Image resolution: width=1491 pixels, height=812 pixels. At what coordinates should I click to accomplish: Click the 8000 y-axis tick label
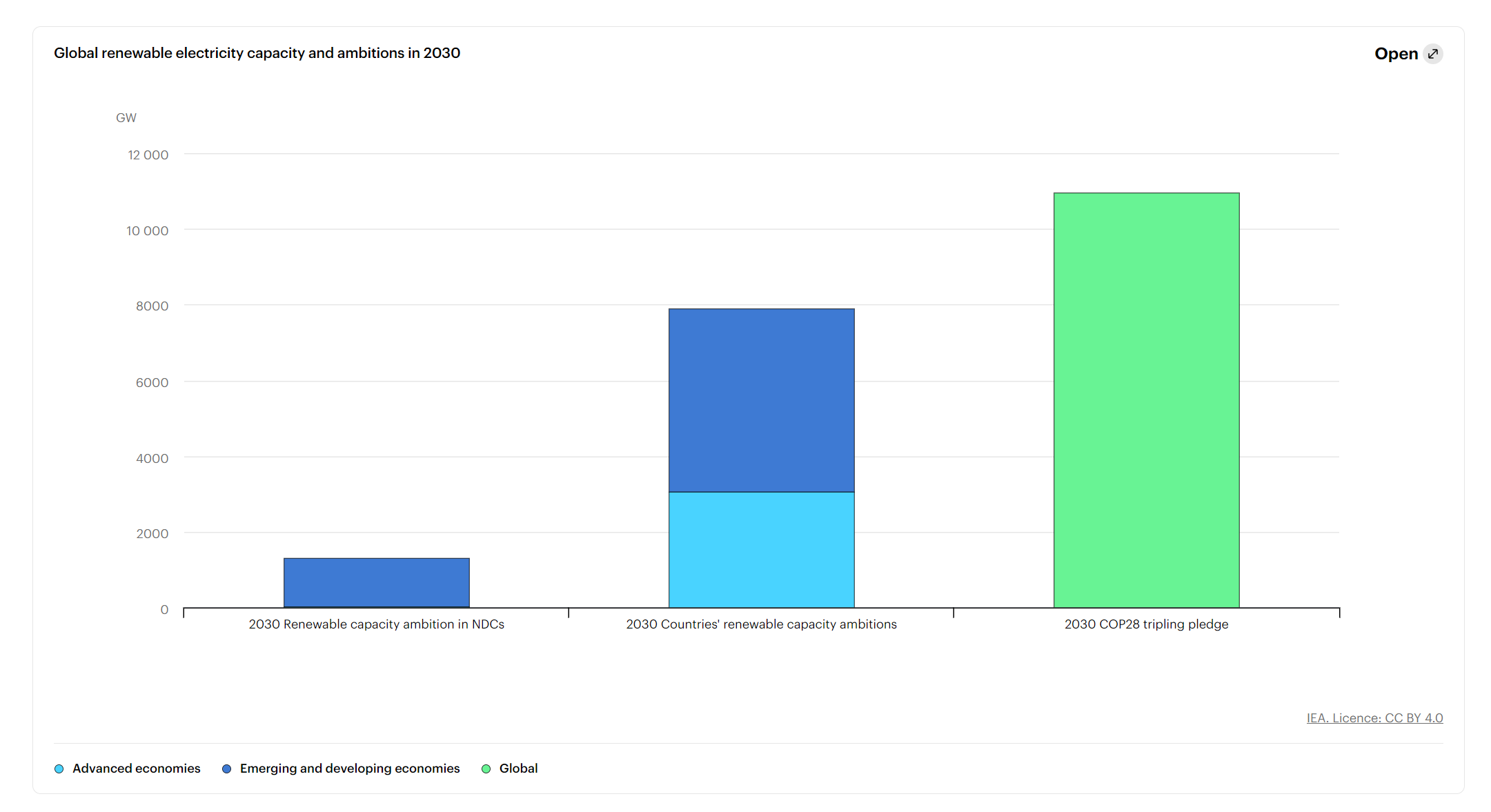152,306
